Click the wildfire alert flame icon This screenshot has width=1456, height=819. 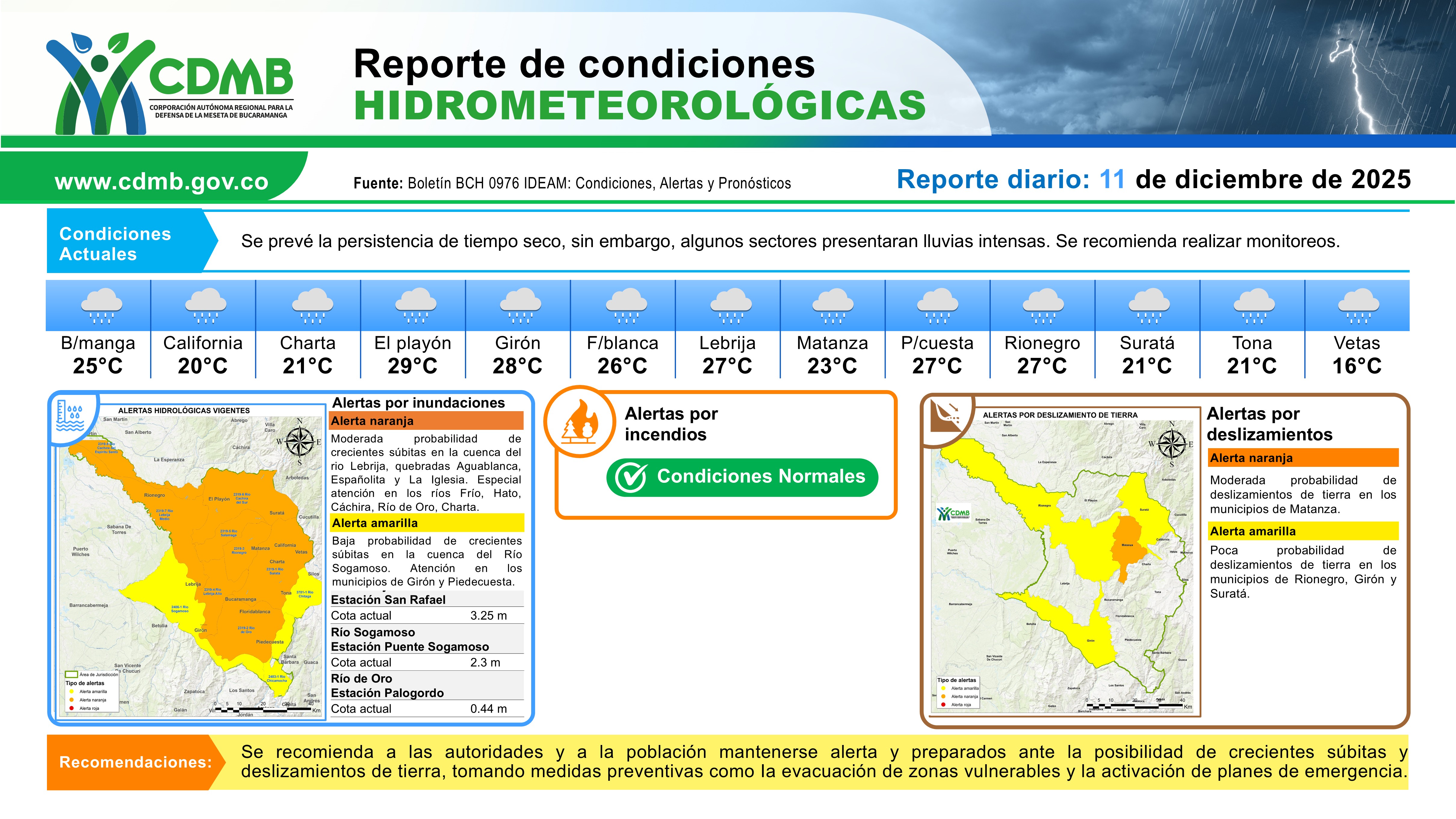coord(580,422)
